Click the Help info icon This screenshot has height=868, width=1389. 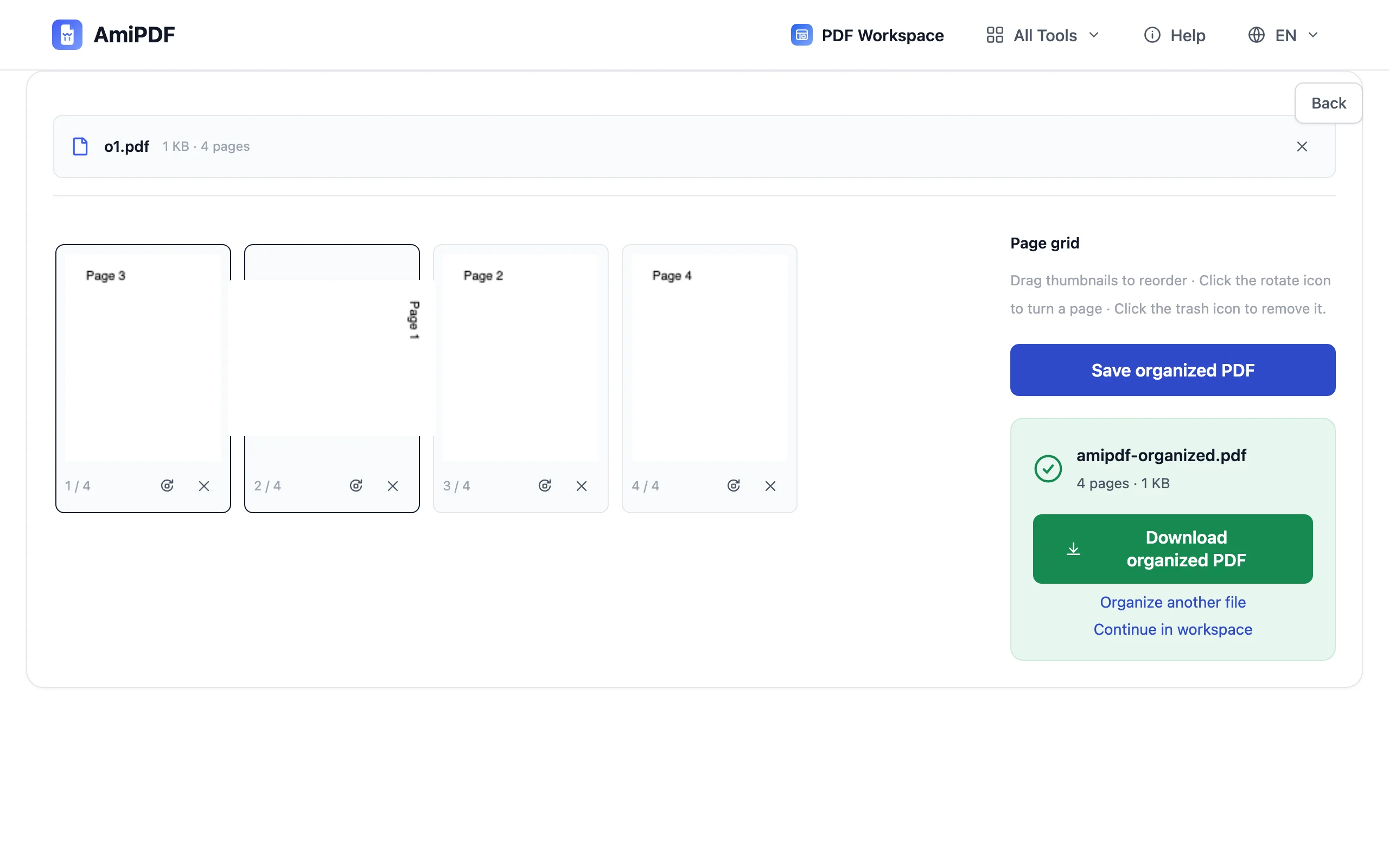pyautogui.click(x=1151, y=35)
